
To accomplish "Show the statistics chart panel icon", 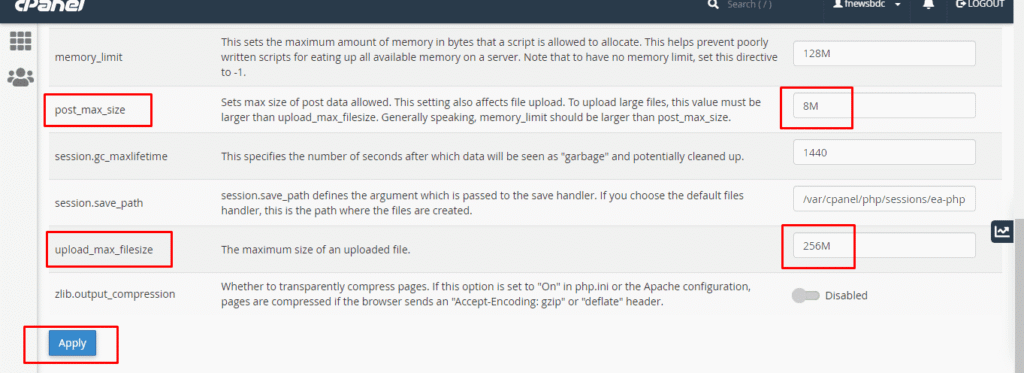I will pos(1002,231).
